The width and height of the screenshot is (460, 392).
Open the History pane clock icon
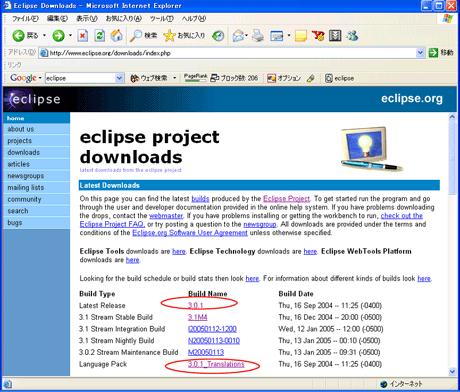tap(218, 36)
